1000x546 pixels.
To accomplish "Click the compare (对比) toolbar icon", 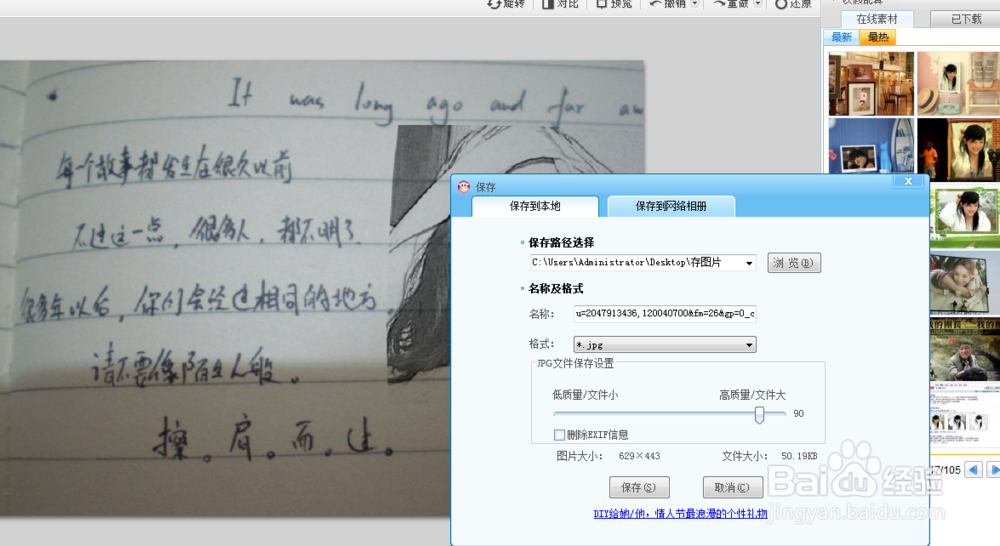I will click(x=548, y=4).
